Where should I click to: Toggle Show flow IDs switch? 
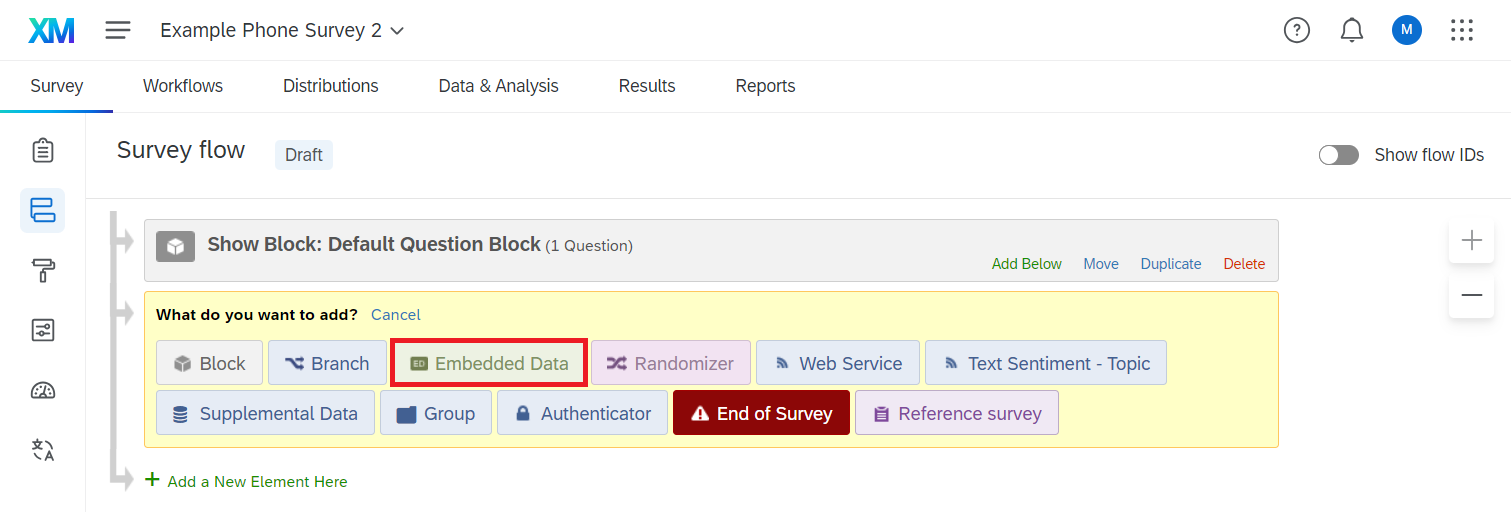1338,155
